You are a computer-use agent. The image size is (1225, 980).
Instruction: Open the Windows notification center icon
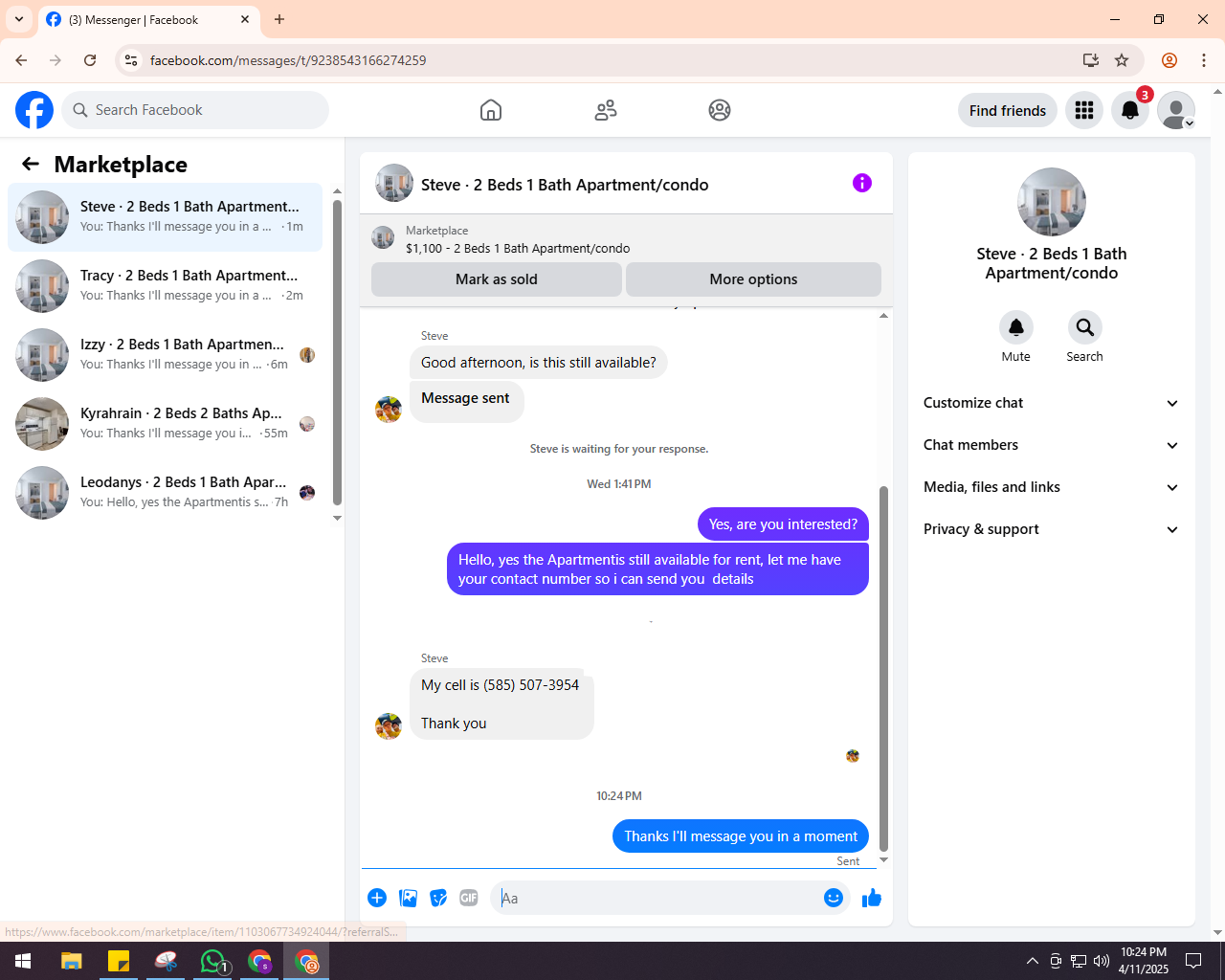[x=1193, y=961]
